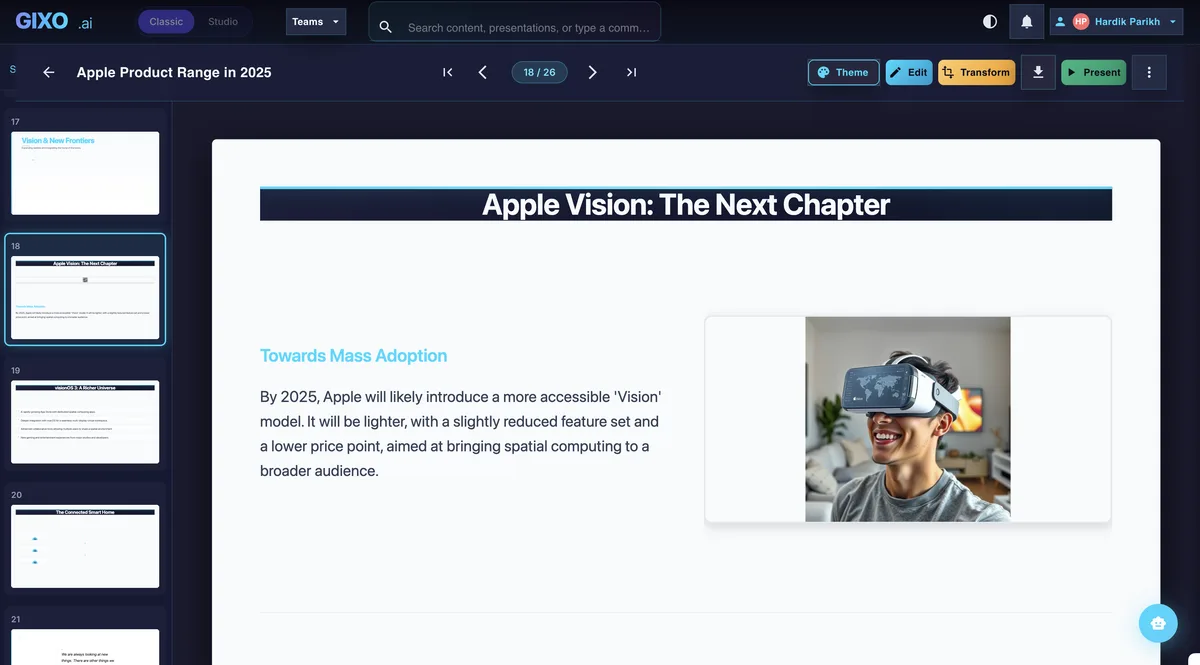This screenshot has width=1200, height=665.
Task: Open Hardik Parikh account menu
Action: point(1115,21)
